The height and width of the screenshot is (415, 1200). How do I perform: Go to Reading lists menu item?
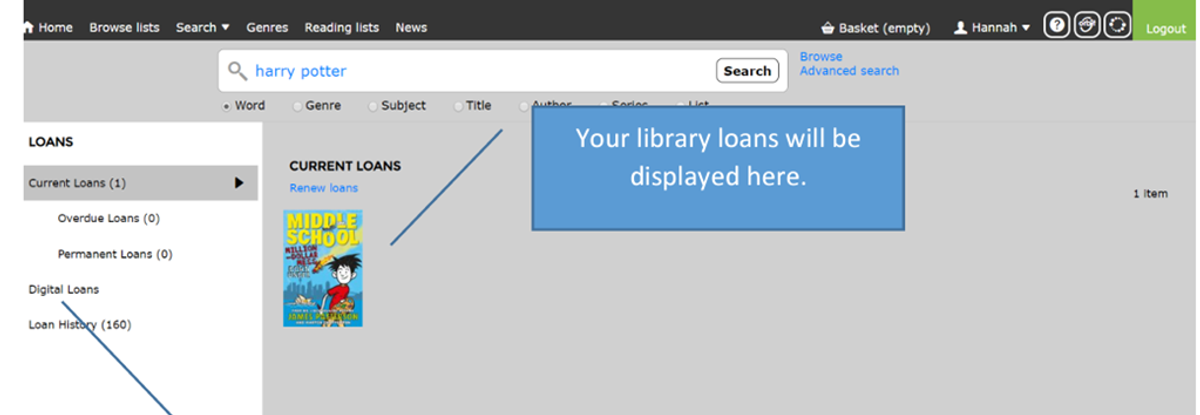(341, 27)
